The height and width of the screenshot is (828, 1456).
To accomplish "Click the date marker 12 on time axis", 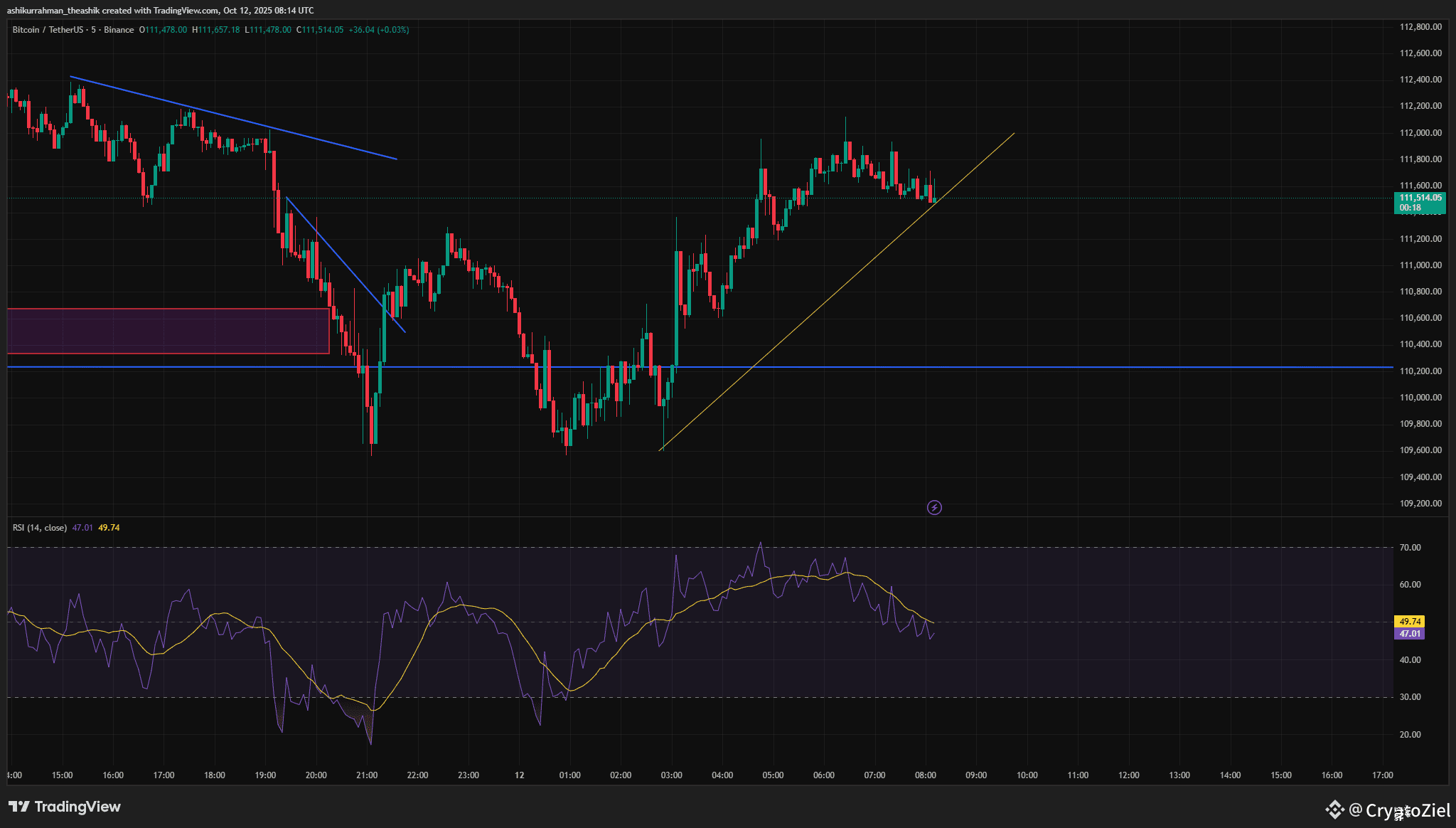I will pyautogui.click(x=520, y=775).
